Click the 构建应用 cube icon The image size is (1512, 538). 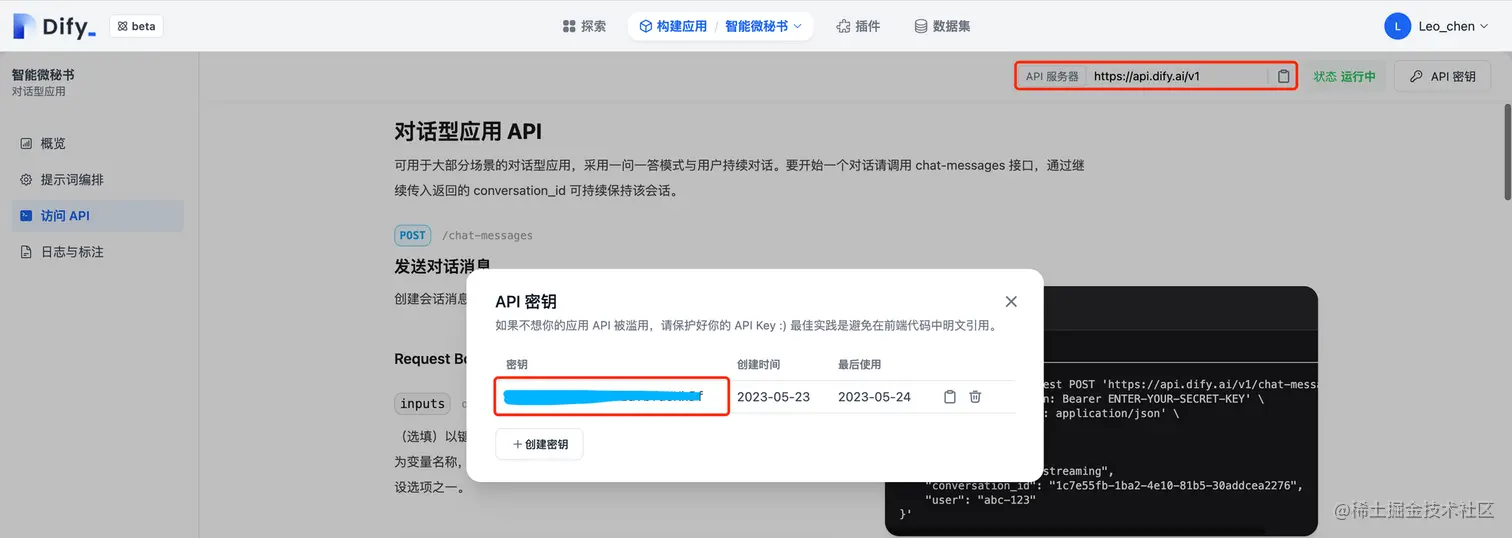click(646, 26)
